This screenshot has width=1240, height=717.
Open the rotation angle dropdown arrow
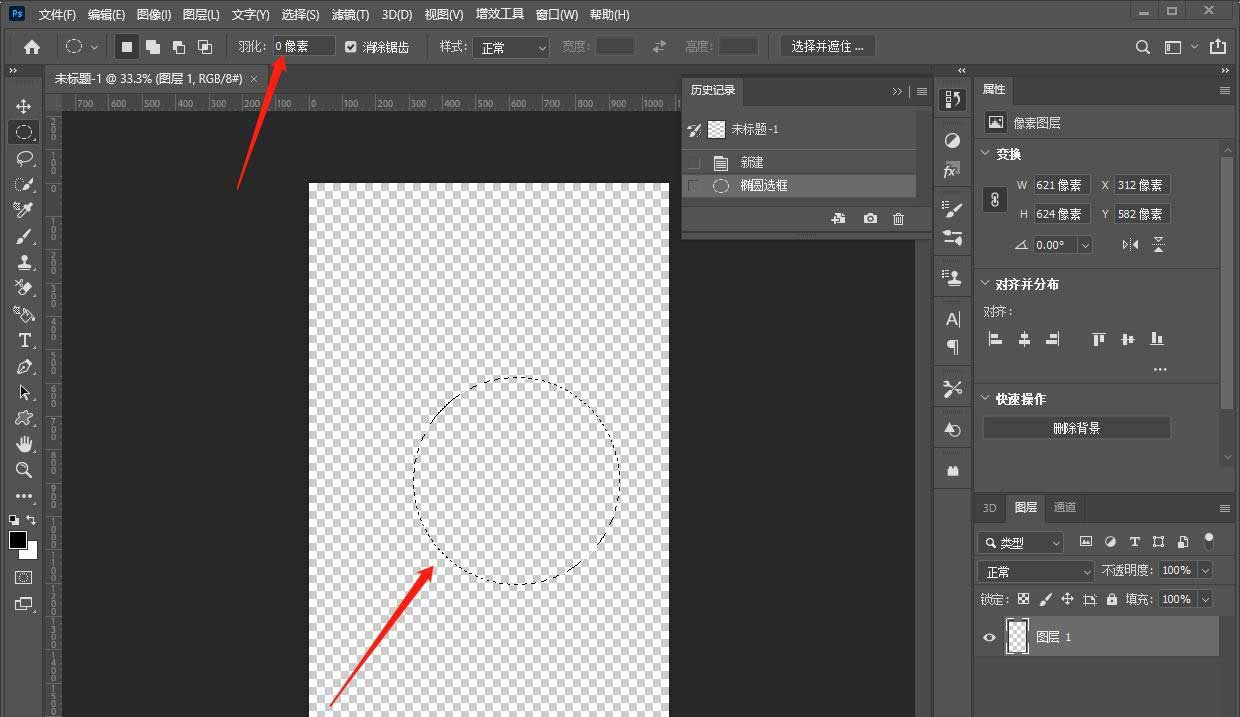tap(1085, 245)
